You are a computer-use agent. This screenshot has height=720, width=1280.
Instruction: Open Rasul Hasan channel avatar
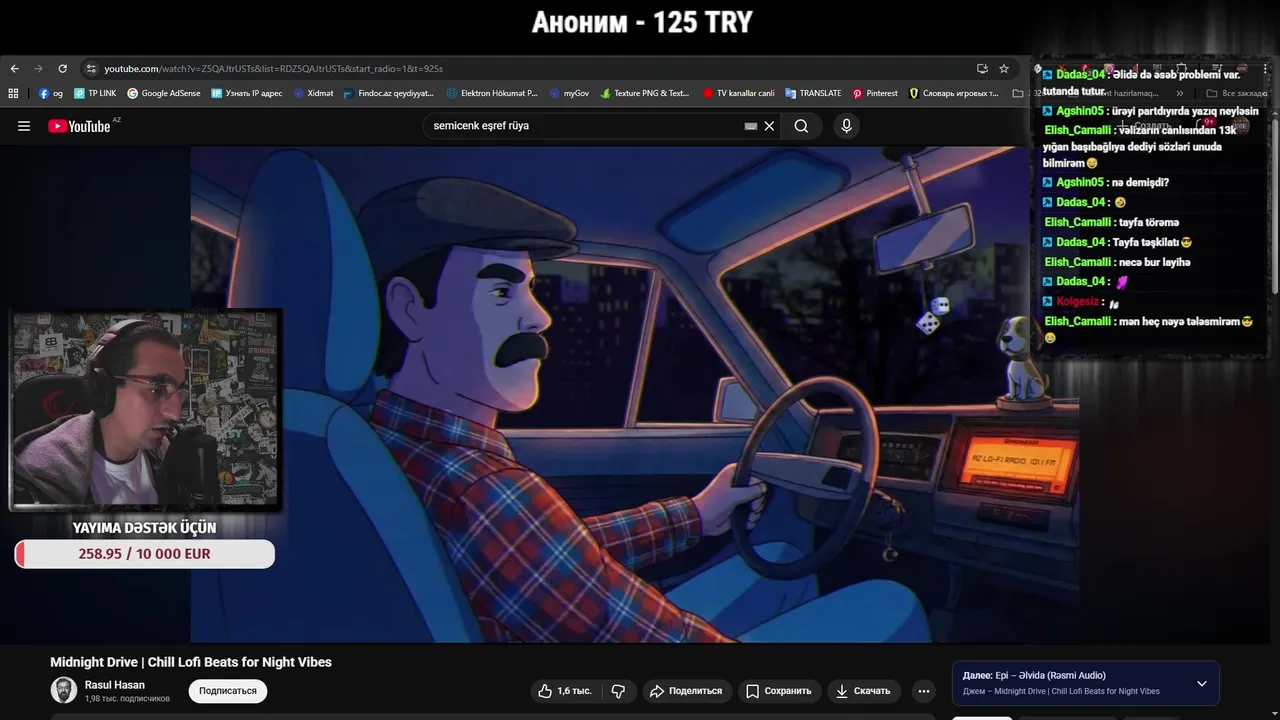64,690
